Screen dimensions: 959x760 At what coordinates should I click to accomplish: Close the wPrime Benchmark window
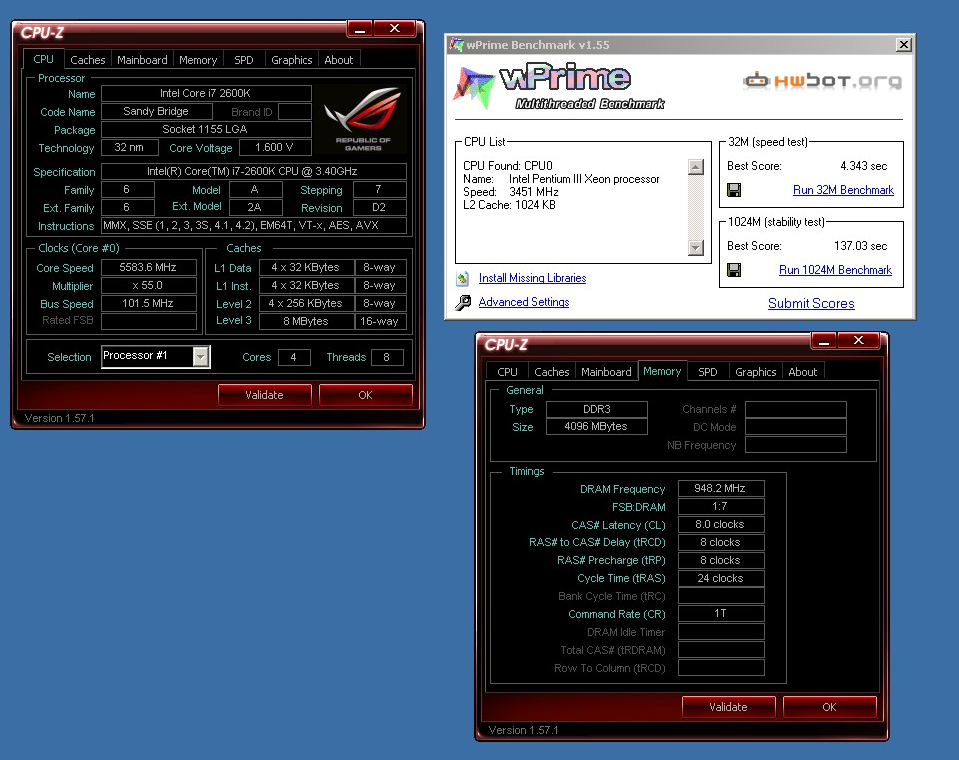point(904,45)
